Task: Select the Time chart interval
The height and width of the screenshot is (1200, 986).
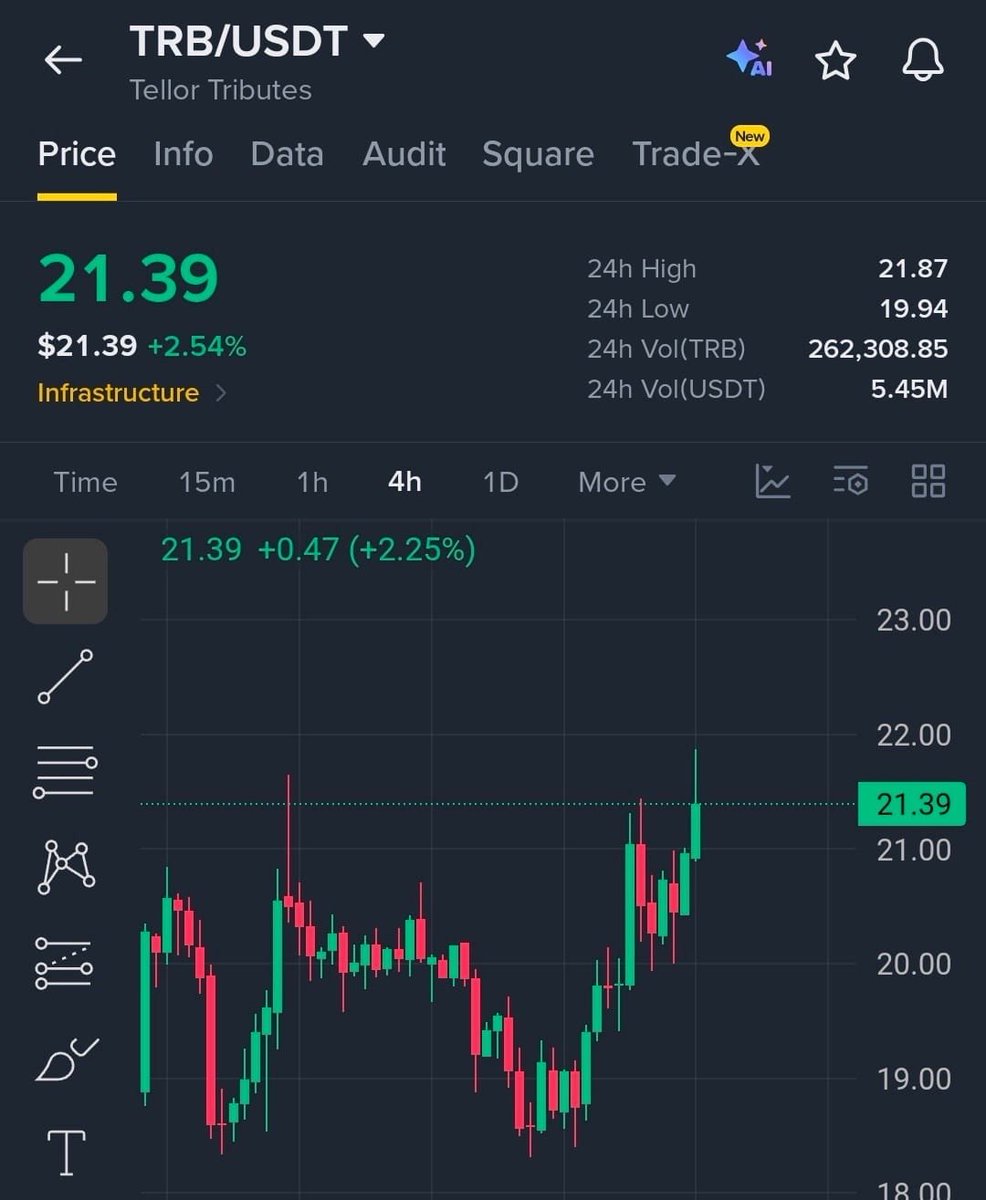Action: pyautogui.click(x=85, y=482)
